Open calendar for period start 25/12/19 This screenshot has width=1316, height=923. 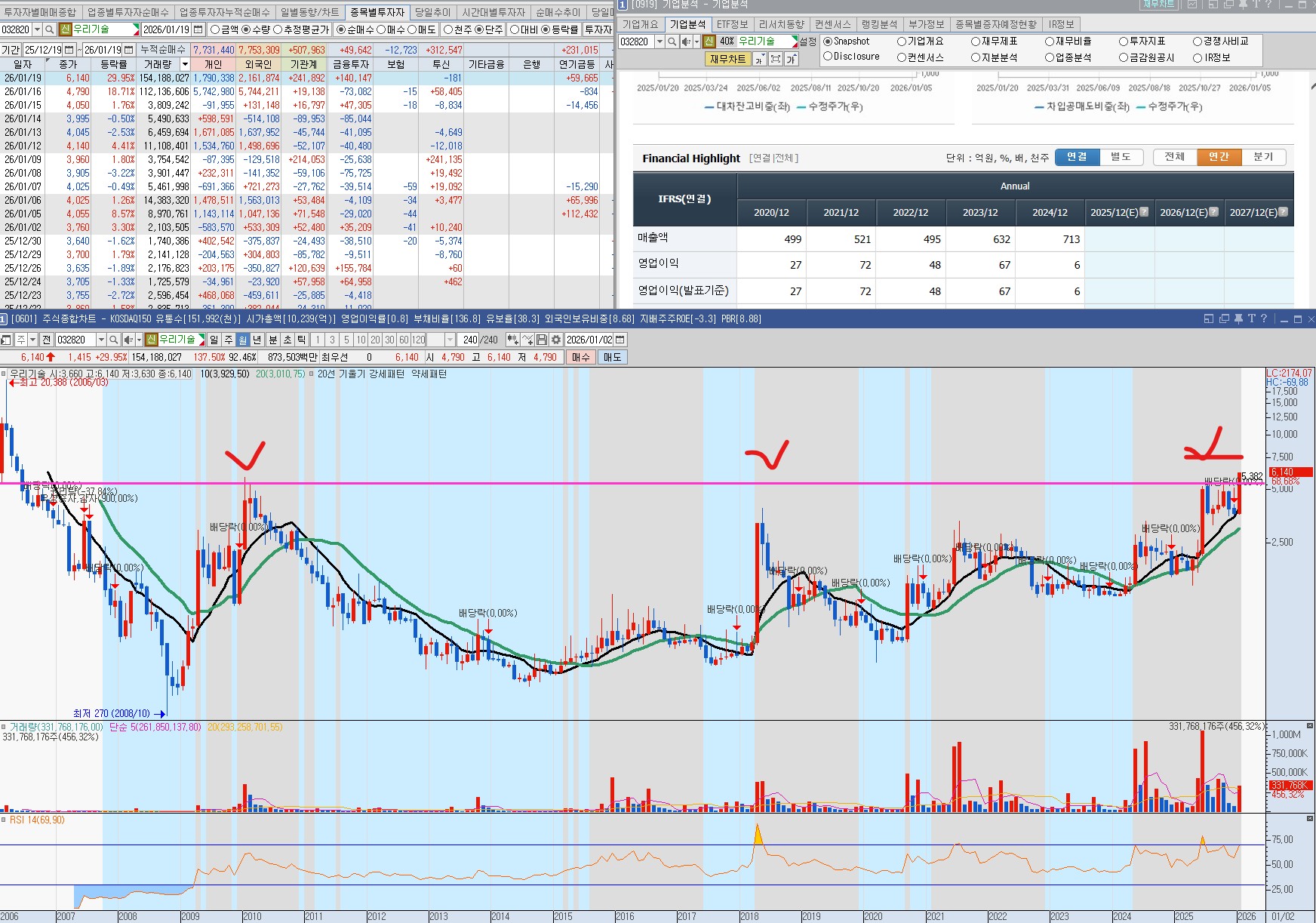tap(69, 50)
